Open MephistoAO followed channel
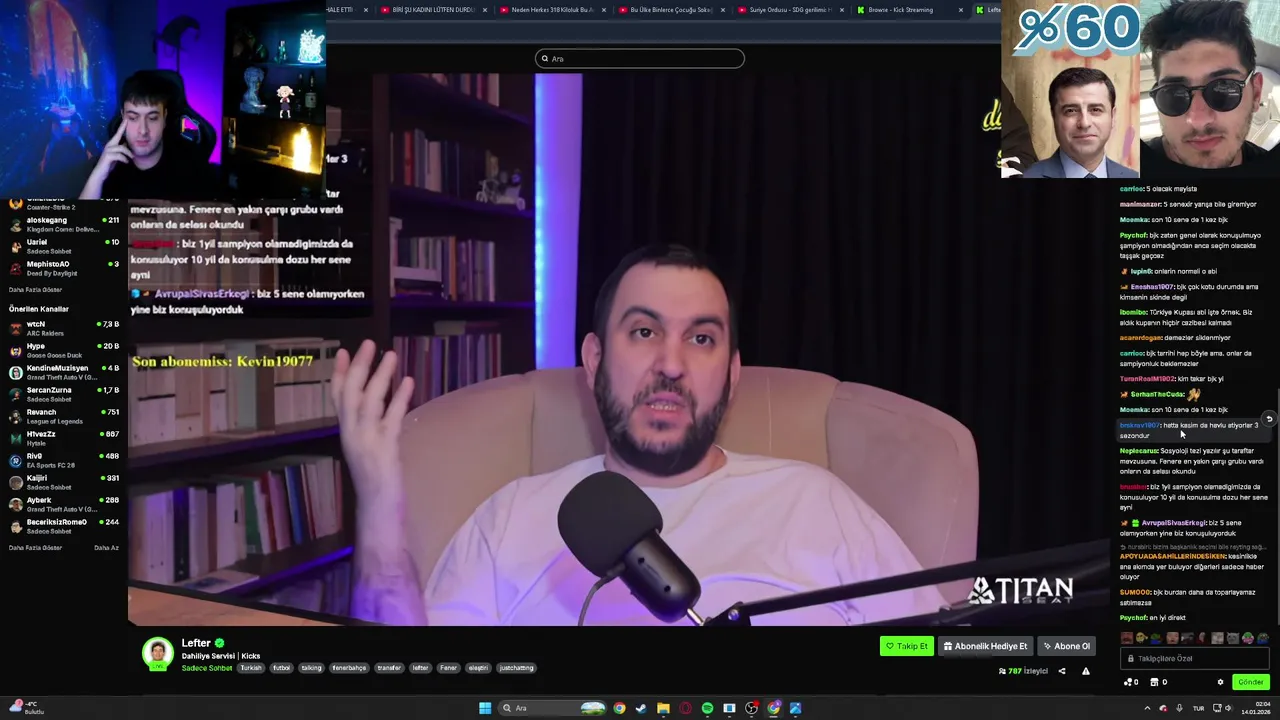The height and width of the screenshot is (720, 1280). [x=64, y=268]
